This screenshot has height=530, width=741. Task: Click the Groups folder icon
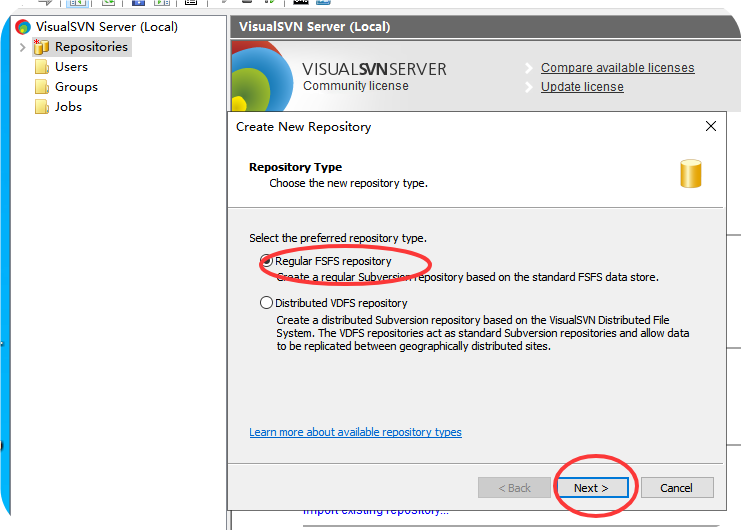tap(42, 87)
